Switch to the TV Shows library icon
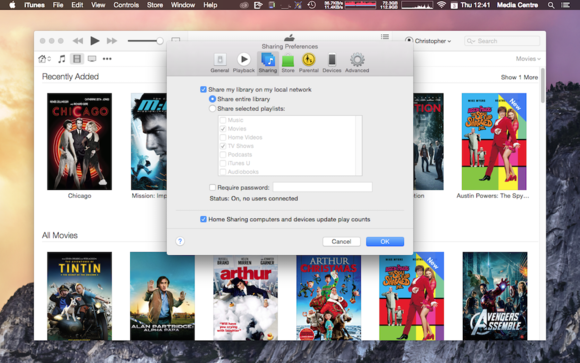Screen dimensions: 580x363 coord(92,59)
